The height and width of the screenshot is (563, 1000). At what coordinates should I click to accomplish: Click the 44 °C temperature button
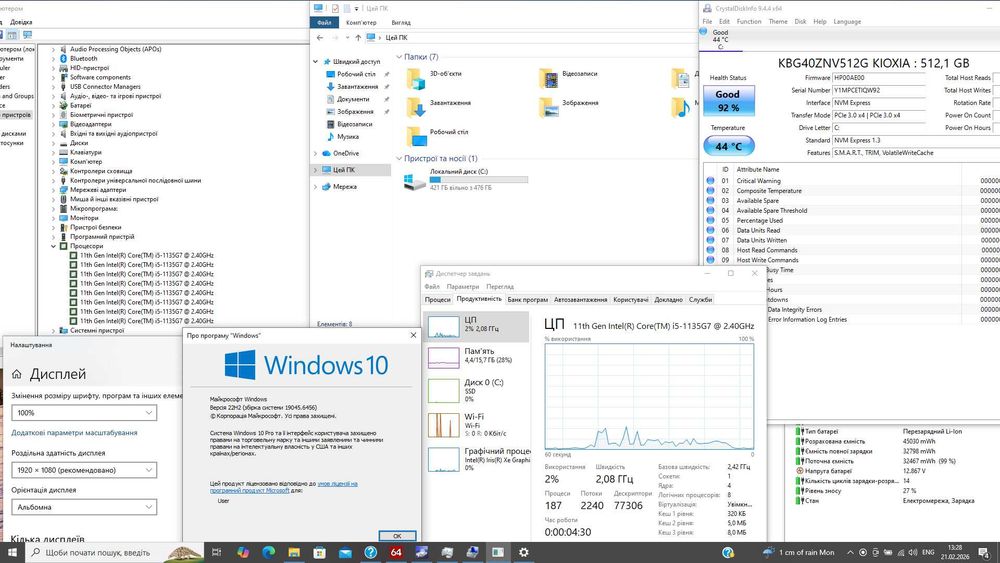pyautogui.click(x=728, y=146)
